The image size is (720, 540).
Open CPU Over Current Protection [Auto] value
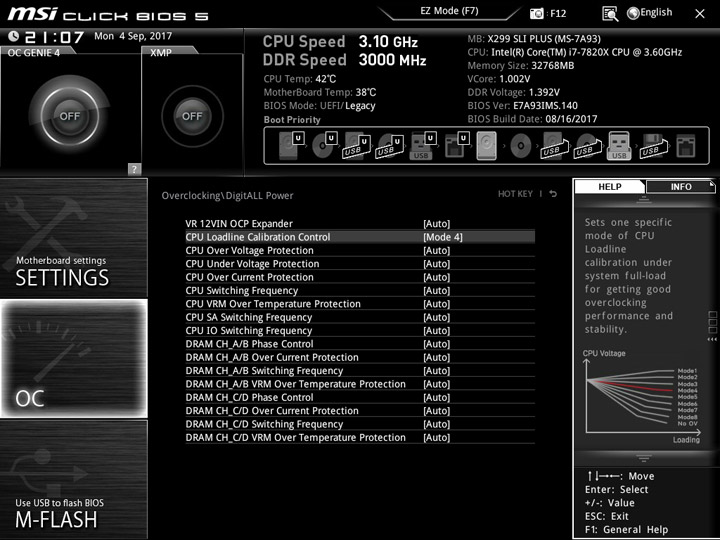437,277
